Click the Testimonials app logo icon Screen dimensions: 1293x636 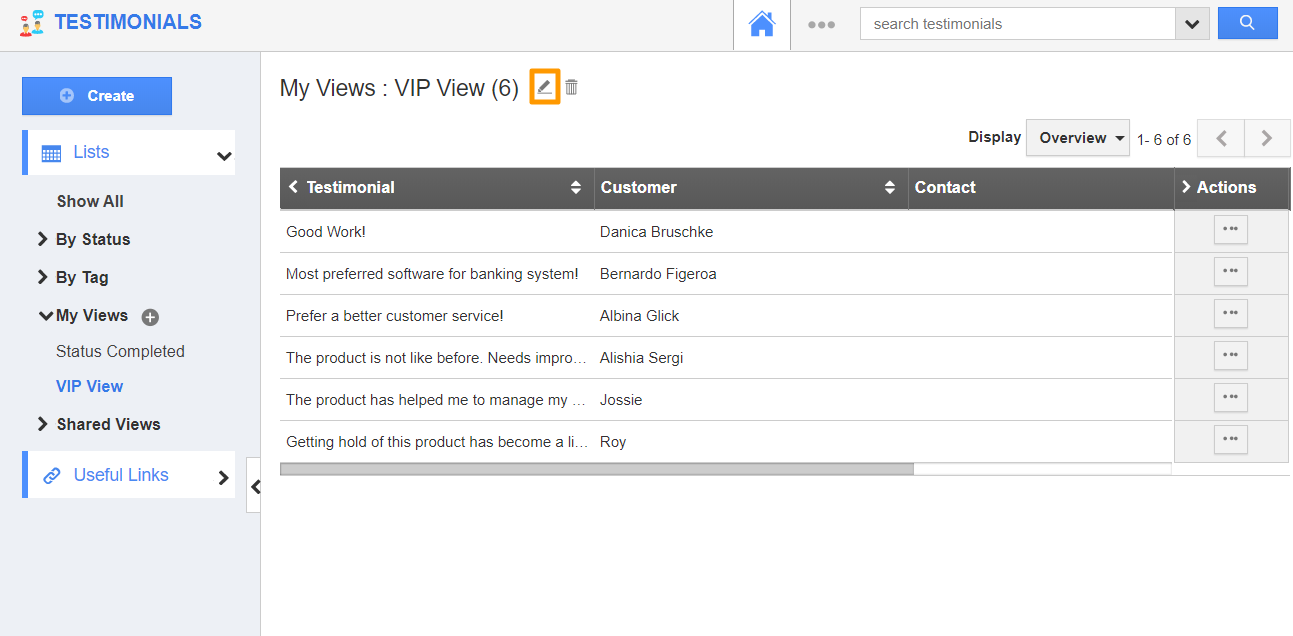click(32, 23)
